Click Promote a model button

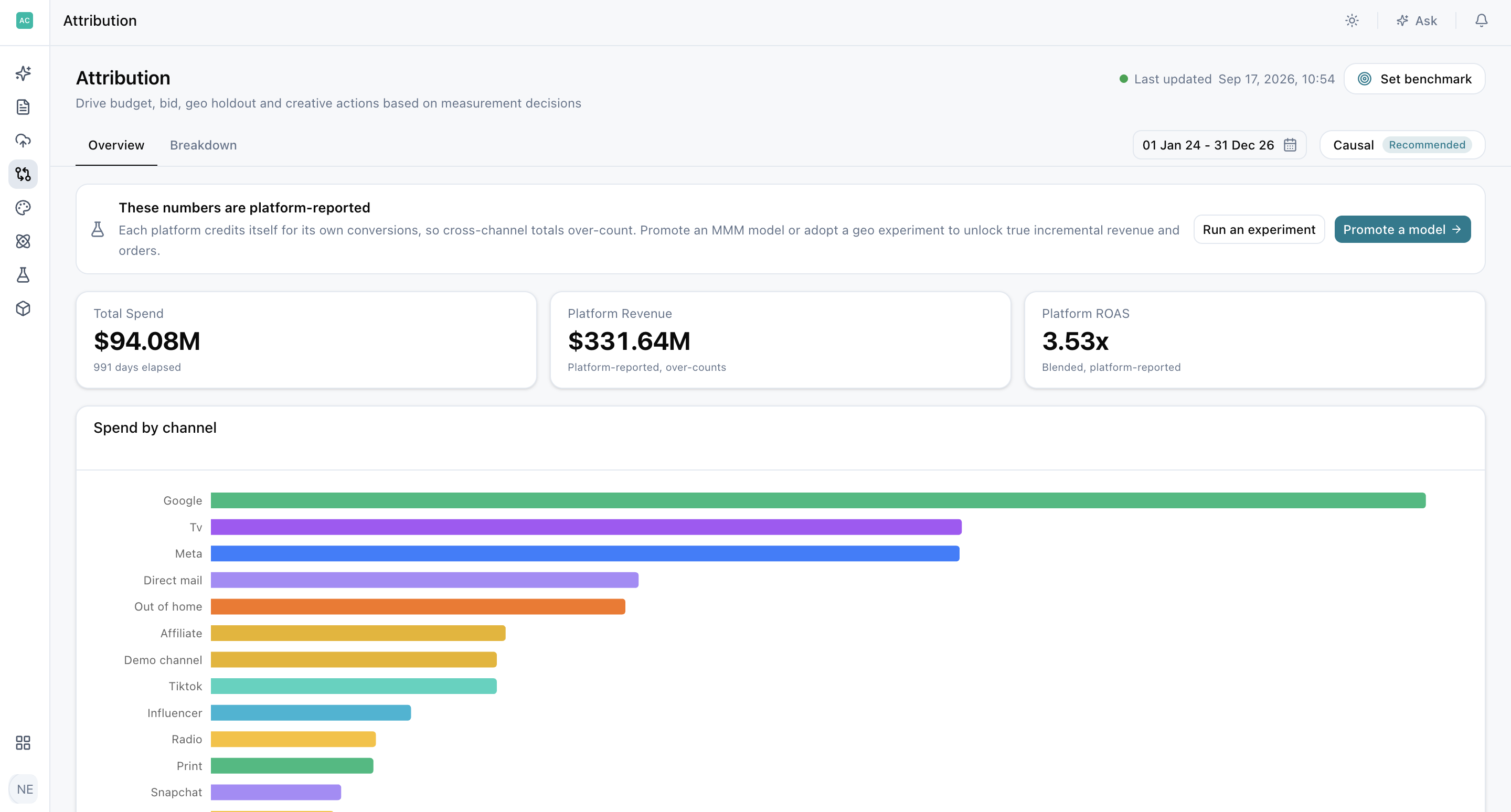(1402, 229)
